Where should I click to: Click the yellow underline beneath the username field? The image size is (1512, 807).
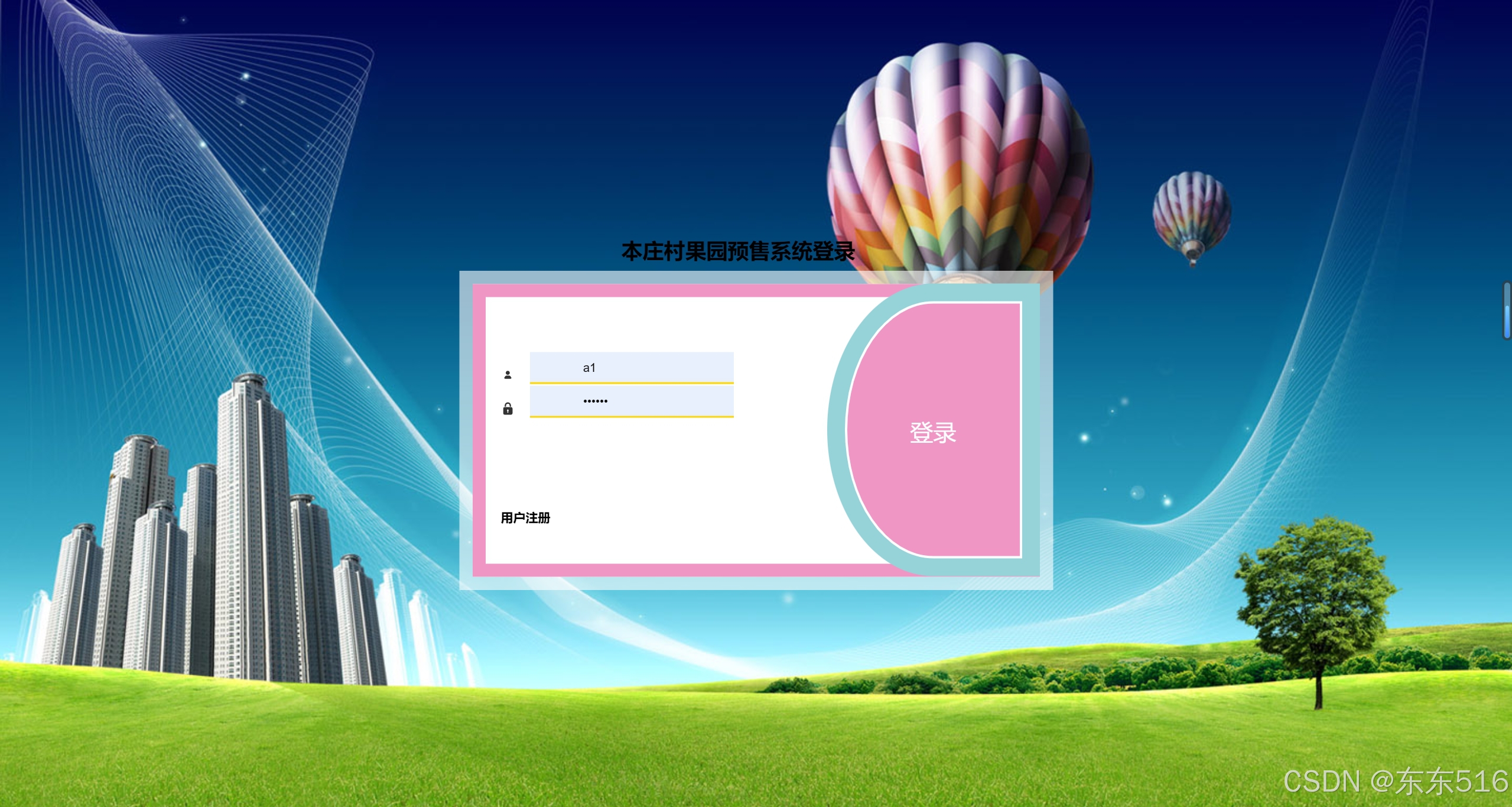631,383
